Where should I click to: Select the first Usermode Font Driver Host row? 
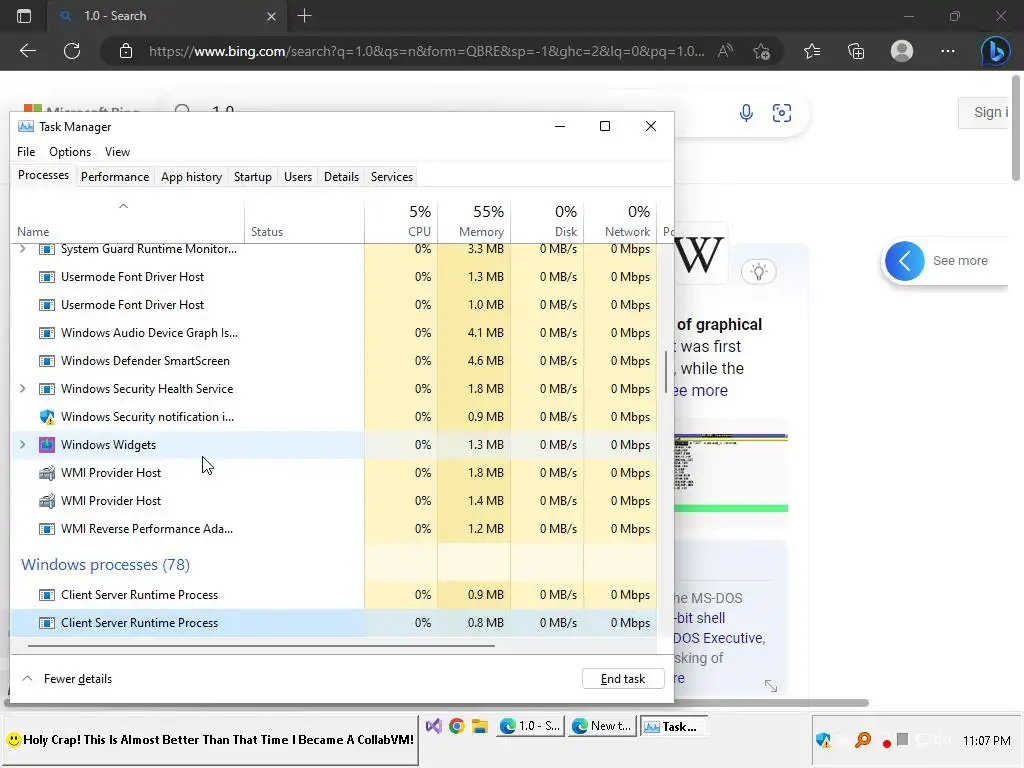pyautogui.click(x=334, y=277)
